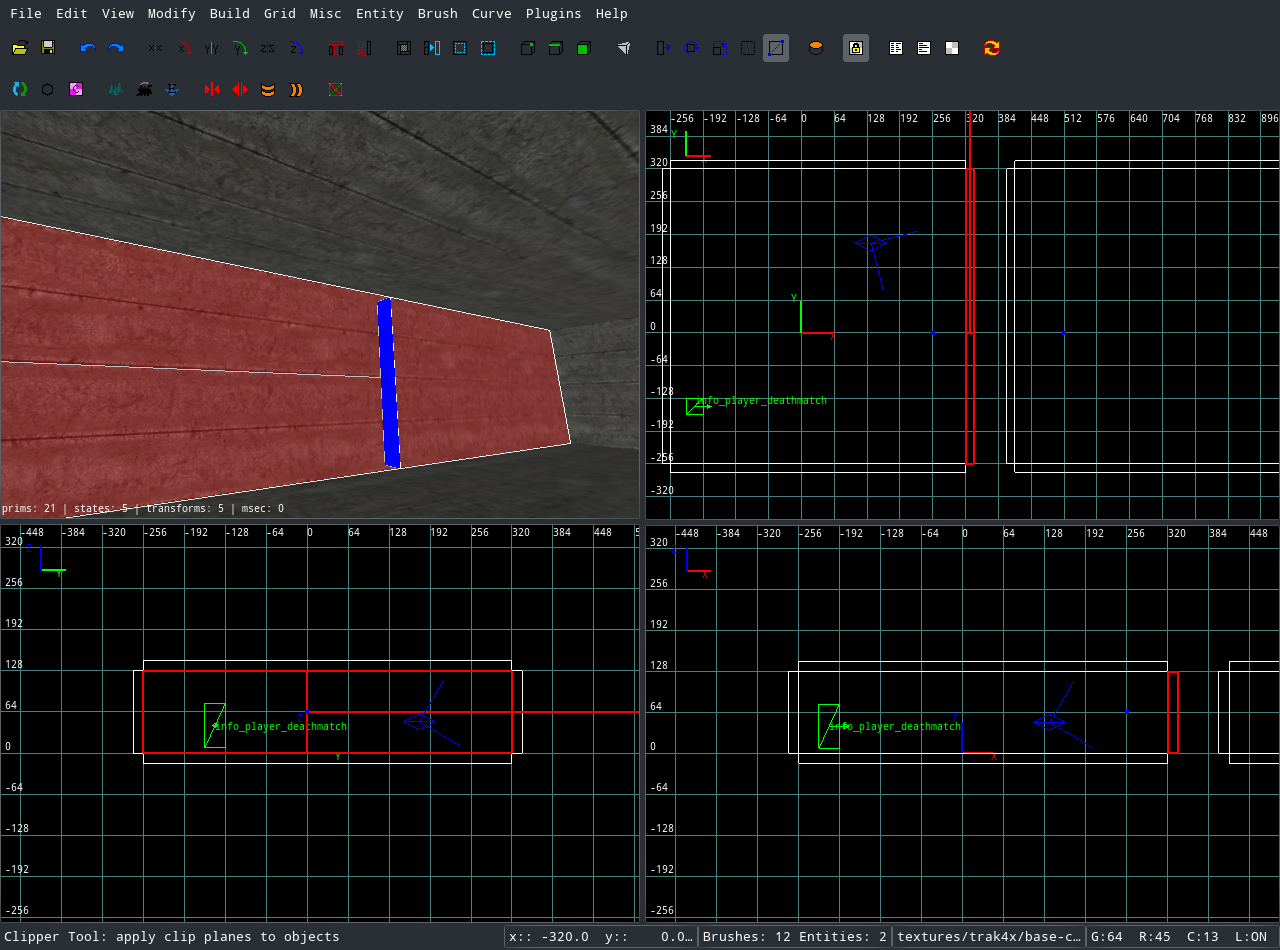
Task: Undo the last action with the blue arrow
Action: click(88, 48)
